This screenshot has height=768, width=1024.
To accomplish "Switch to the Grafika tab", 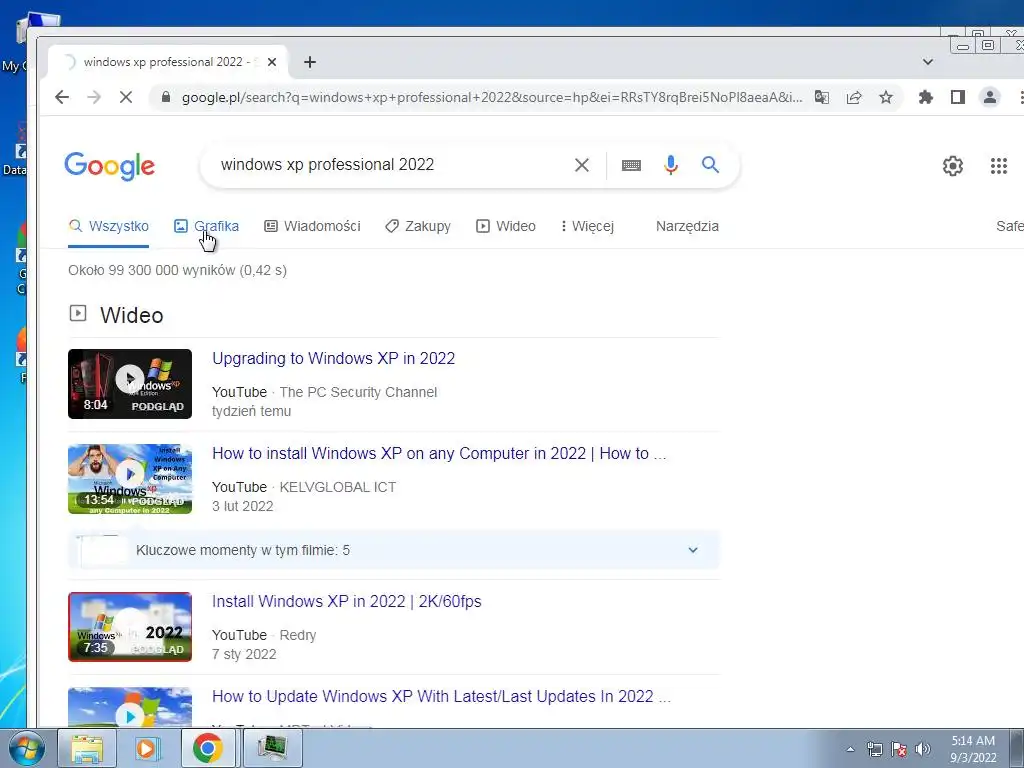I will coord(206,226).
